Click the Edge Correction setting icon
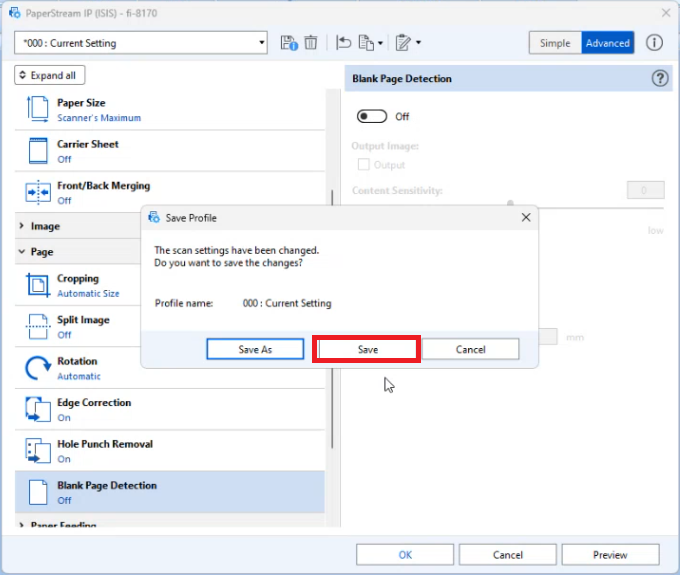 click(x=38, y=409)
